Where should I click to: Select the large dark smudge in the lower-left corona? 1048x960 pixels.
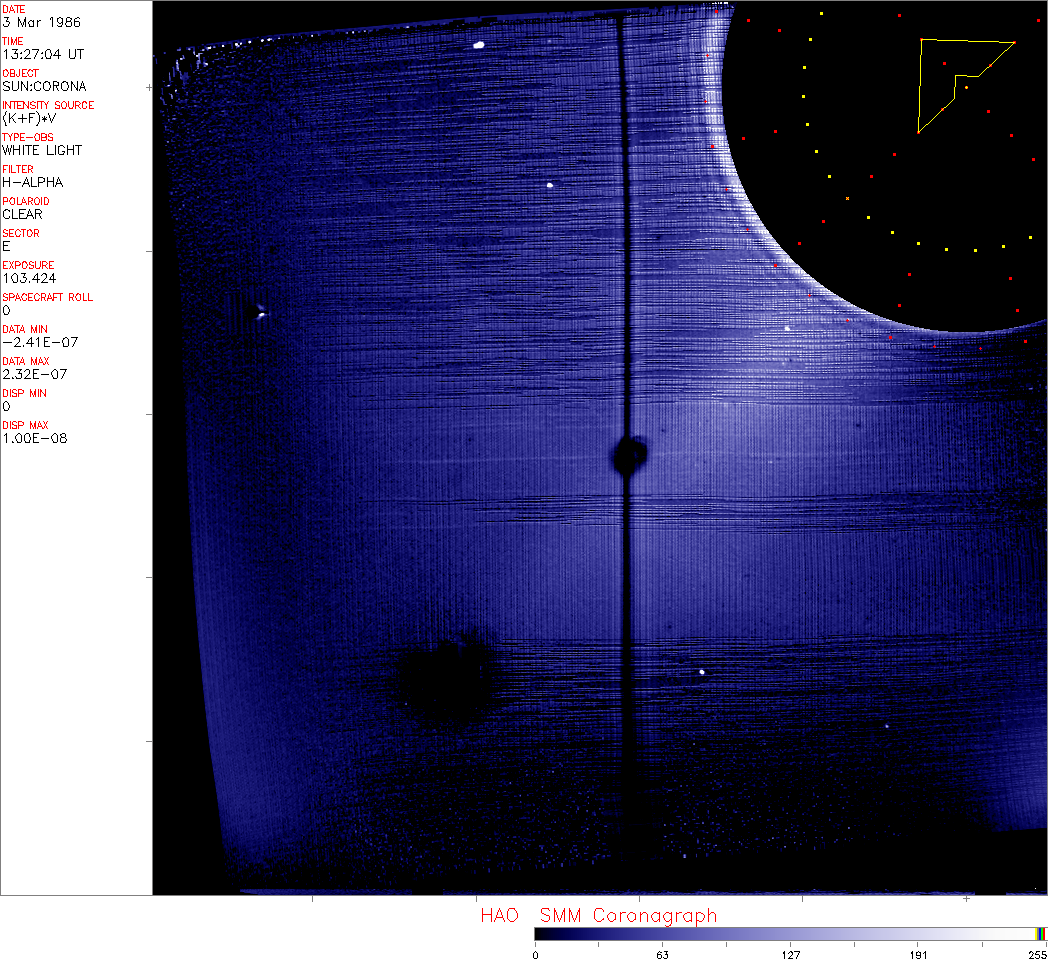[x=444, y=679]
